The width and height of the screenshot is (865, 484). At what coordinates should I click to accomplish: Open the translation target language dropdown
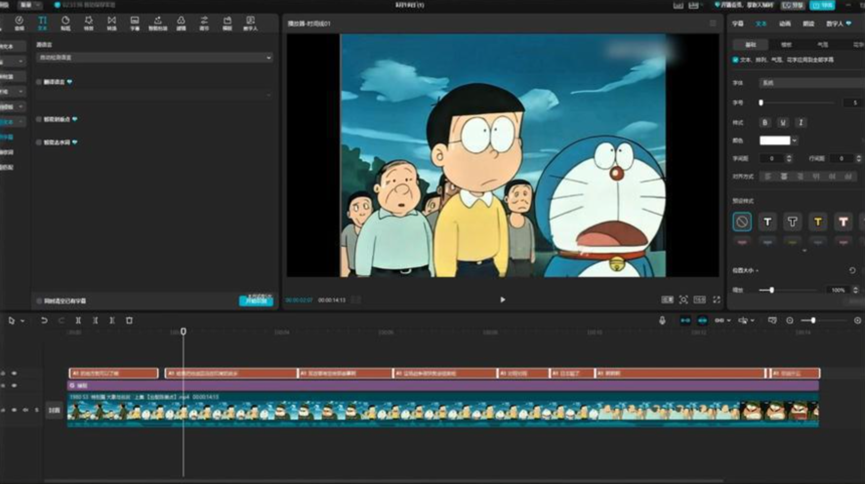[x=154, y=95]
